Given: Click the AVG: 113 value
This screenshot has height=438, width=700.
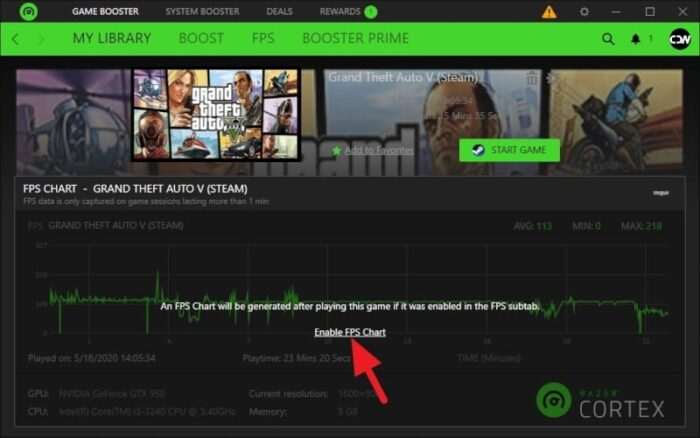Looking at the screenshot, I should (532, 226).
